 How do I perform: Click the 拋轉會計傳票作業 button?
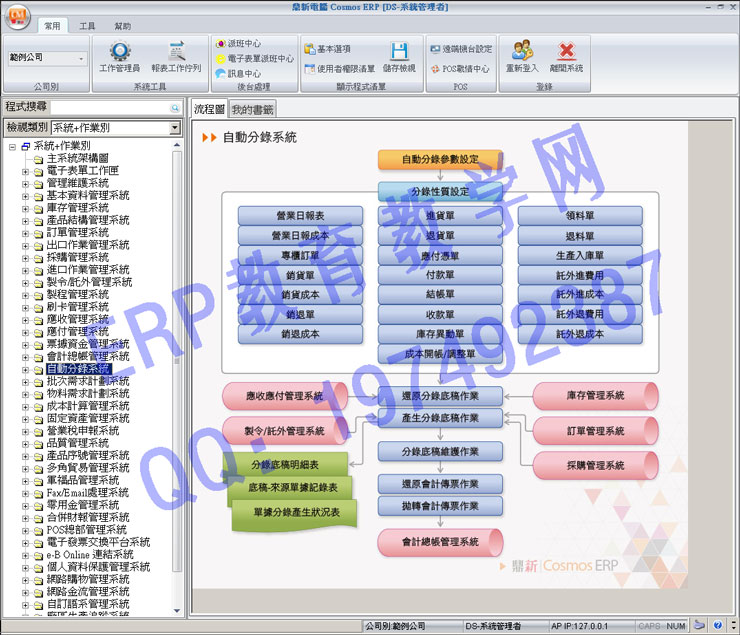click(x=440, y=506)
